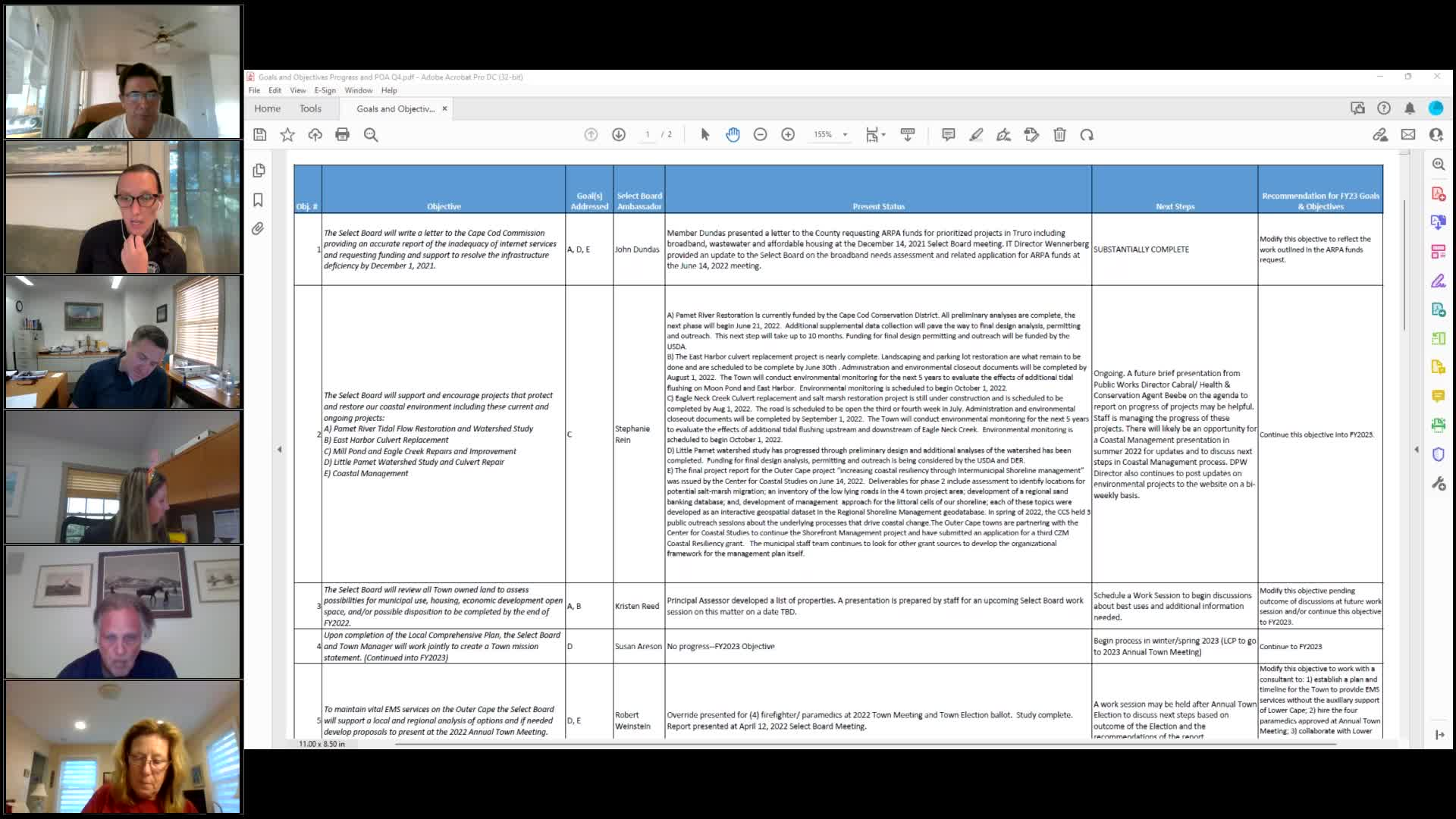Open the Page Thumbnails panel
The height and width of the screenshot is (819, 1456).
259,171
